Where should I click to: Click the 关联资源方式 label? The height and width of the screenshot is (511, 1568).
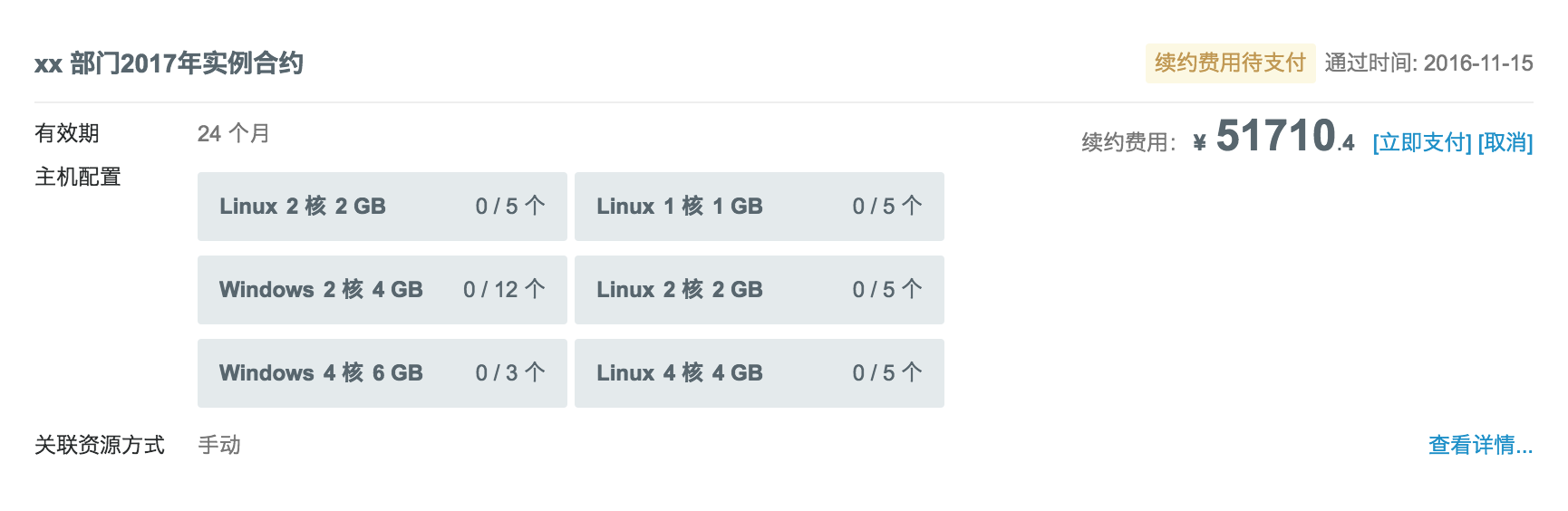point(100,445)
